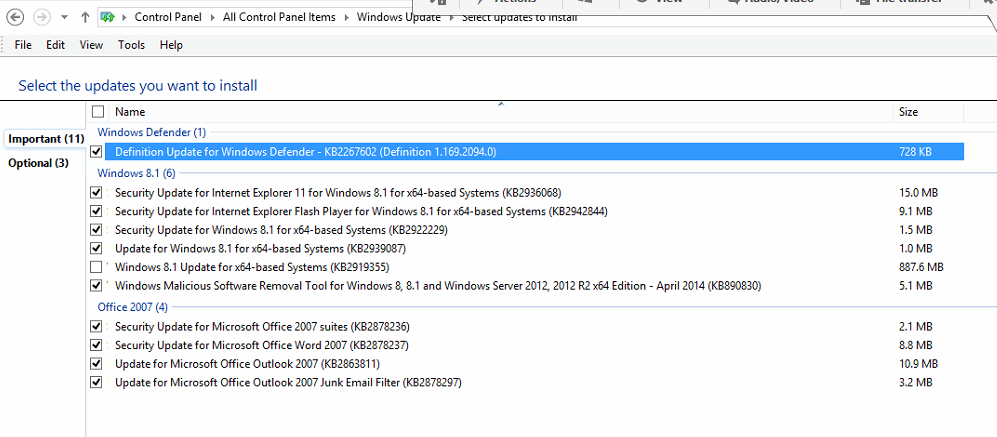Select Update for Microsoft Office Outlook 2007 (KB2863811) row text

247,364
